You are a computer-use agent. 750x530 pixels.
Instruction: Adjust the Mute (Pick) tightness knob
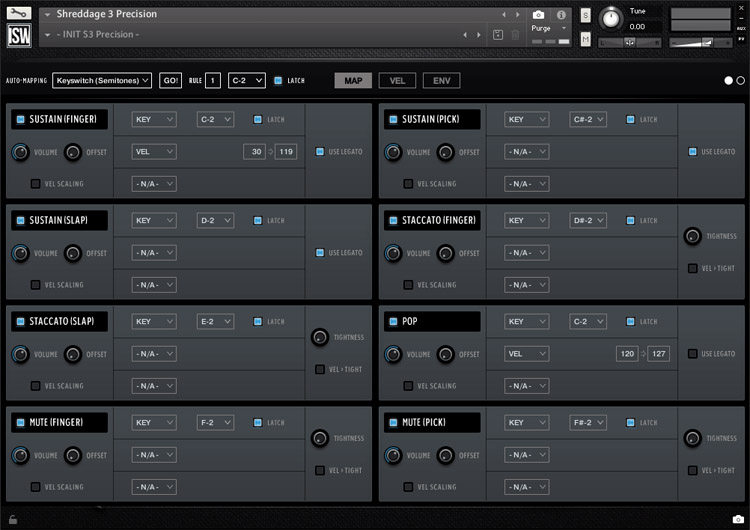pos(692,438)
